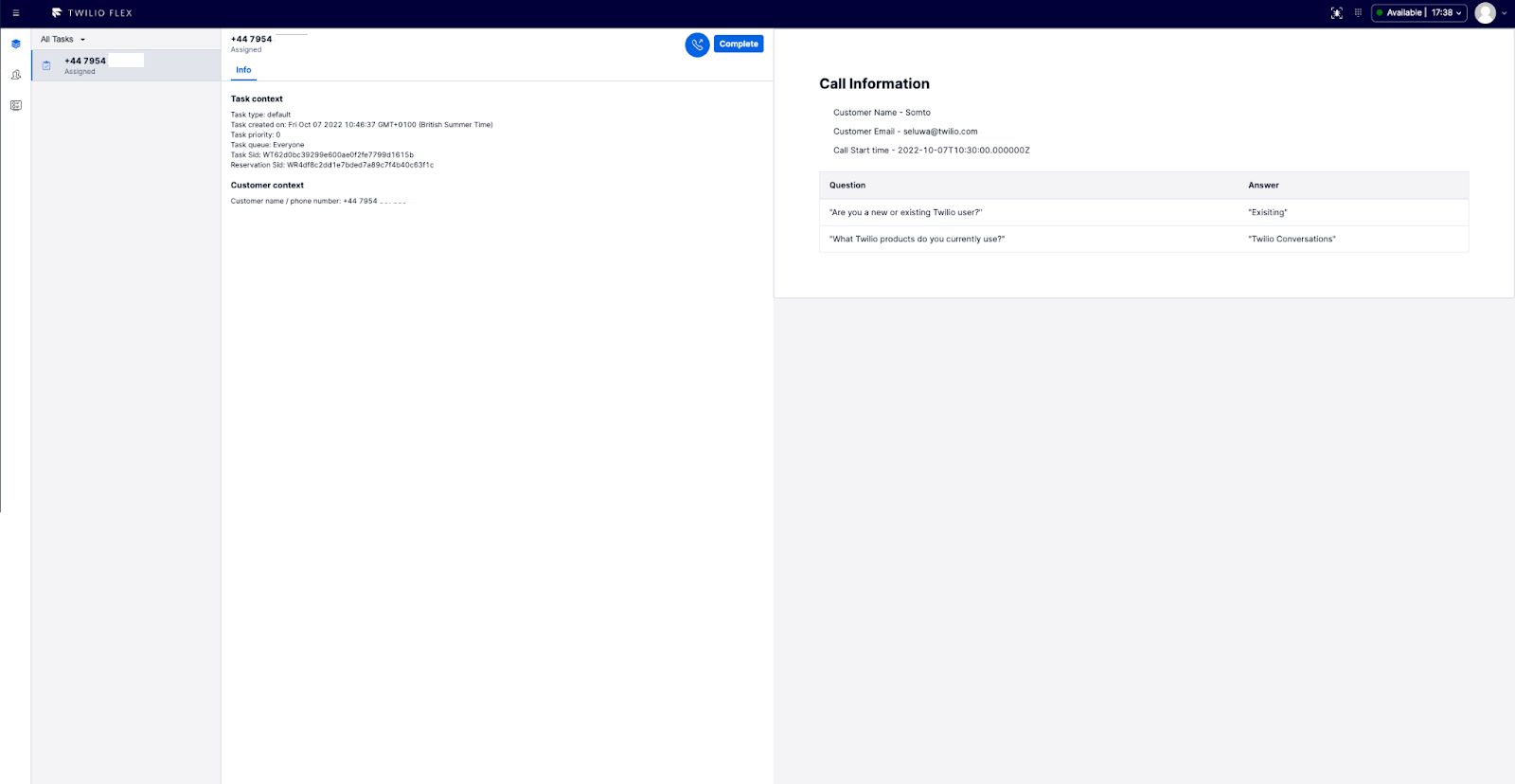Click the Task Sid value line
1515x784 pixels.
point(322,155)
